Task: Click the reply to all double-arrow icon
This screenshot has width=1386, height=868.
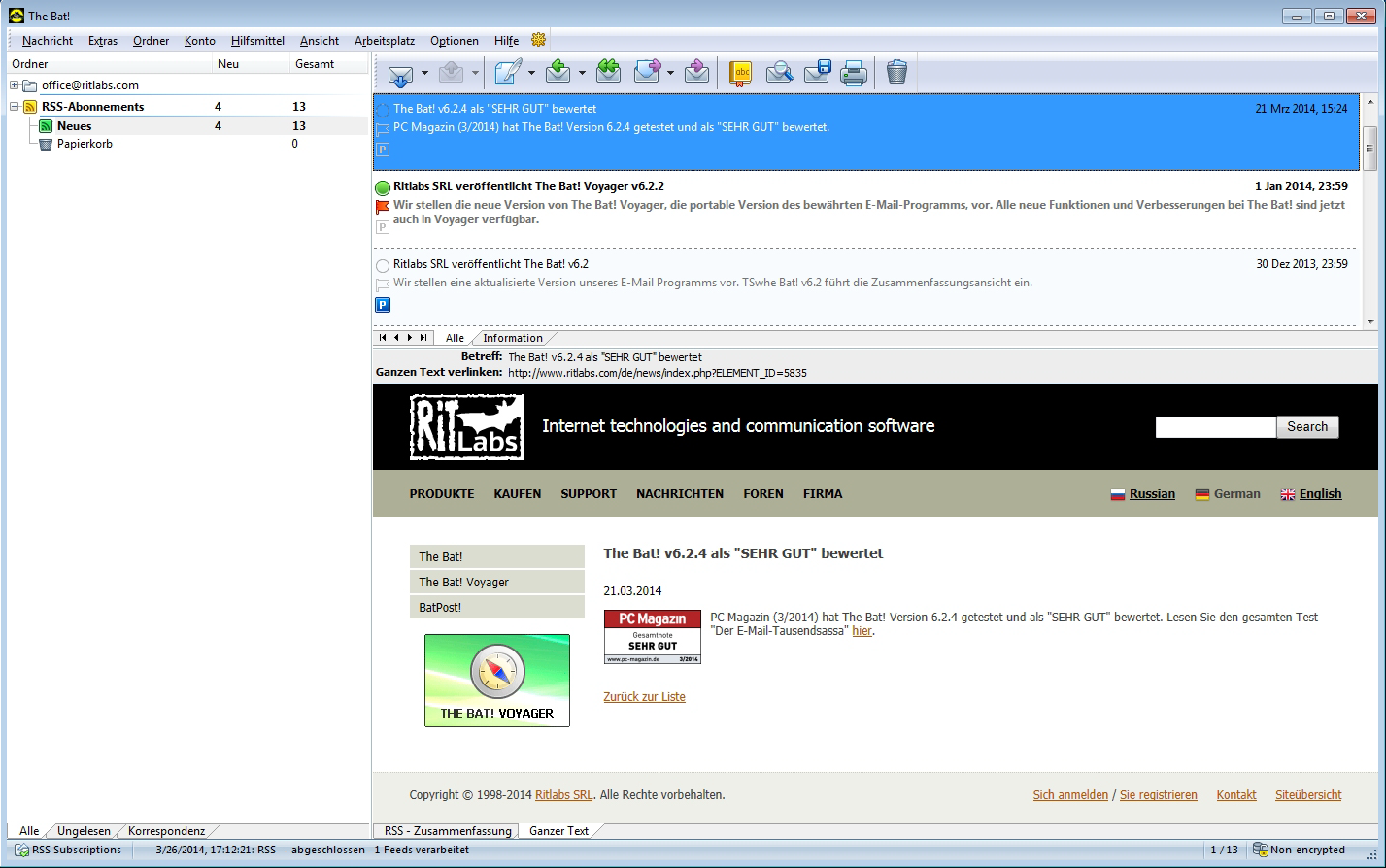Action: (x=609, y=72)
